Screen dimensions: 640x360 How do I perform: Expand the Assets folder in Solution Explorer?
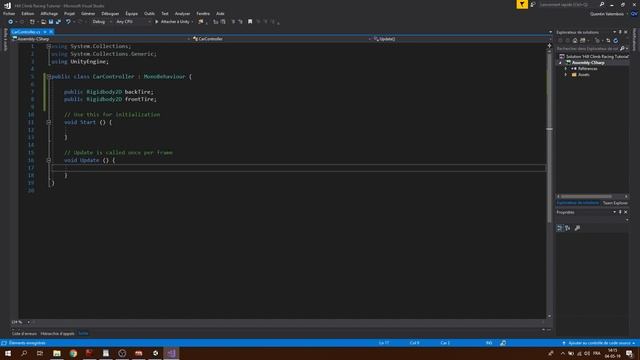tap(566, 75)
